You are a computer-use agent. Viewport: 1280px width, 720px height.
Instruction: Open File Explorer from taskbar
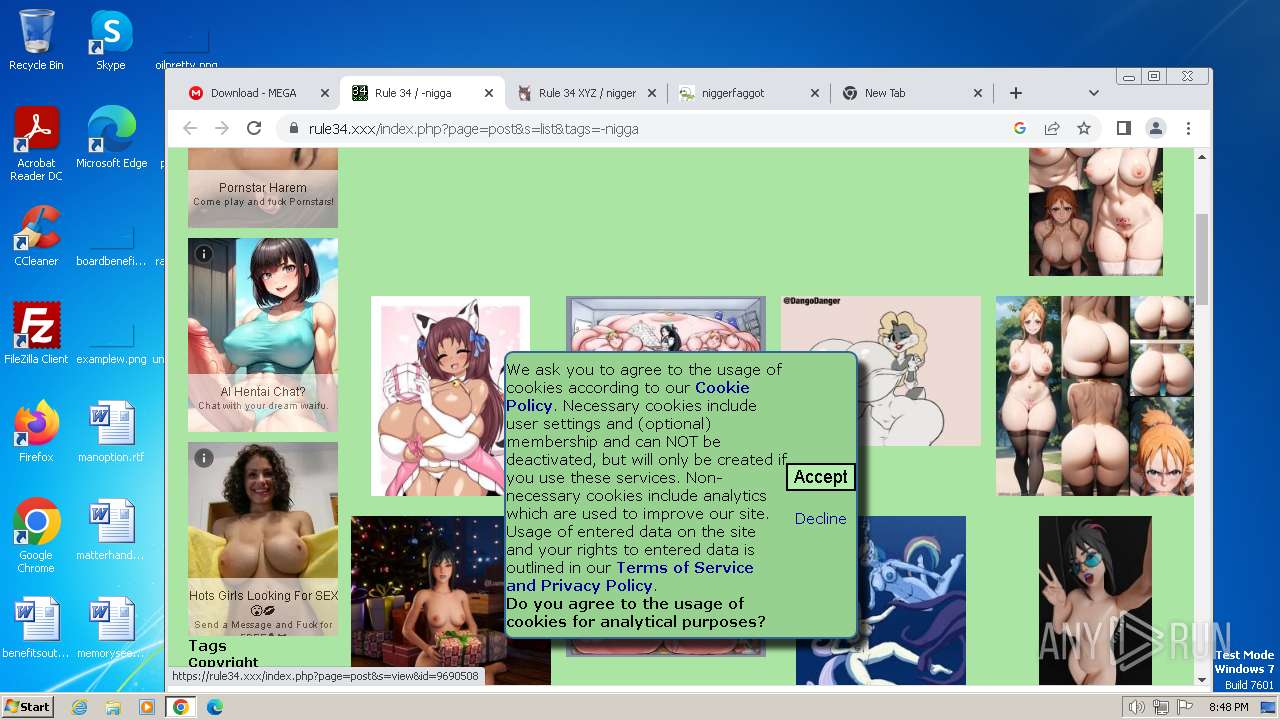point(113,707)
